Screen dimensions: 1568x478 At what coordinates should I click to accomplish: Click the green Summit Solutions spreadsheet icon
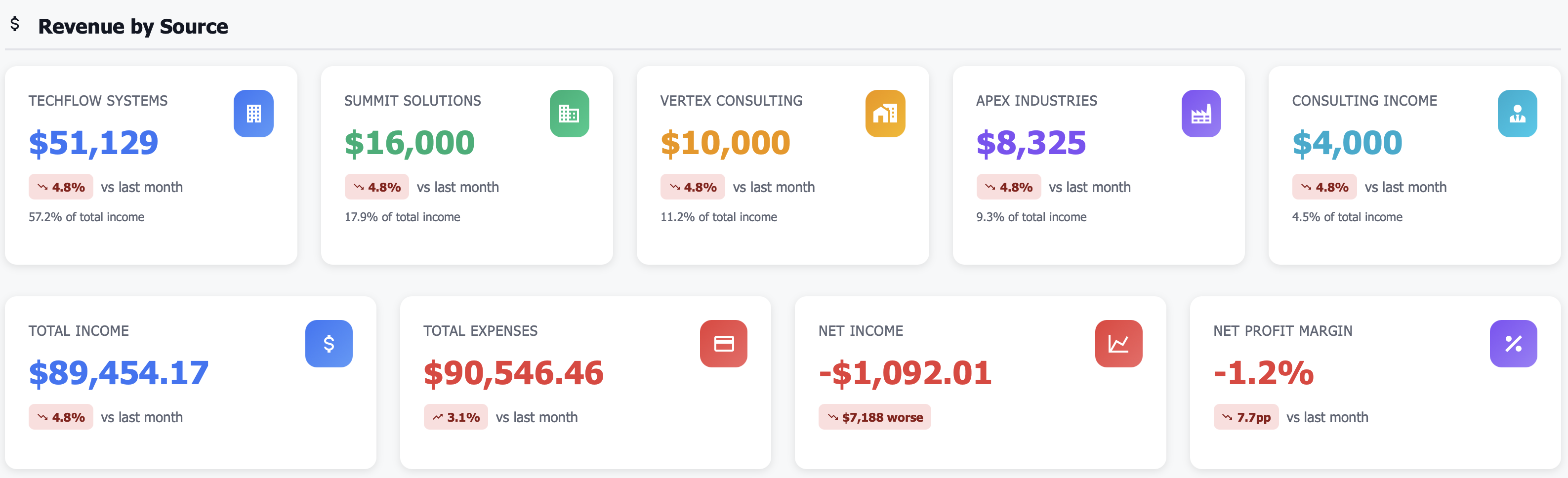[x=570, y=113]
